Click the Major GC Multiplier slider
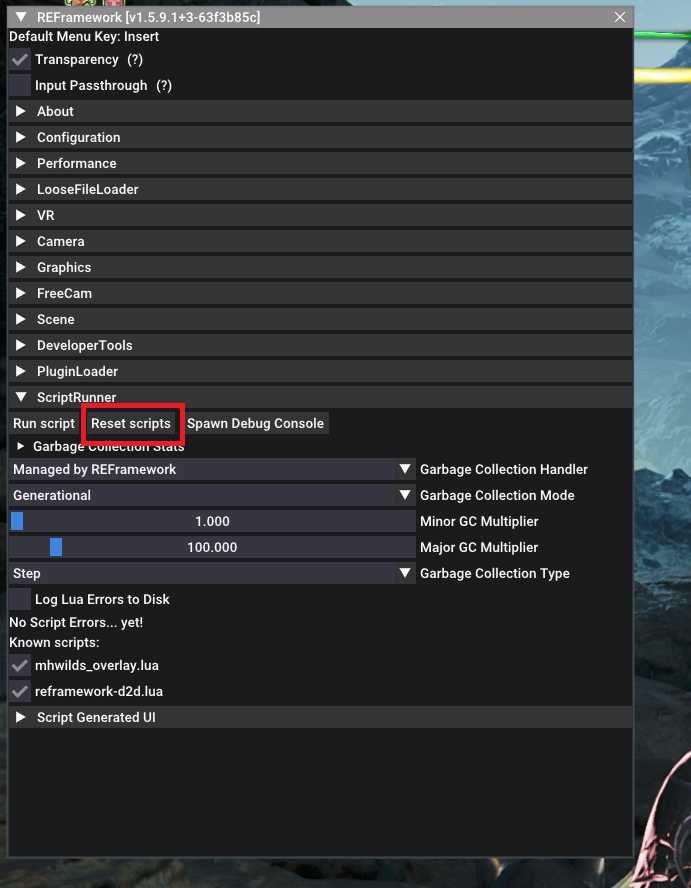This screenshot has width=691, height=888. point(212,548)
